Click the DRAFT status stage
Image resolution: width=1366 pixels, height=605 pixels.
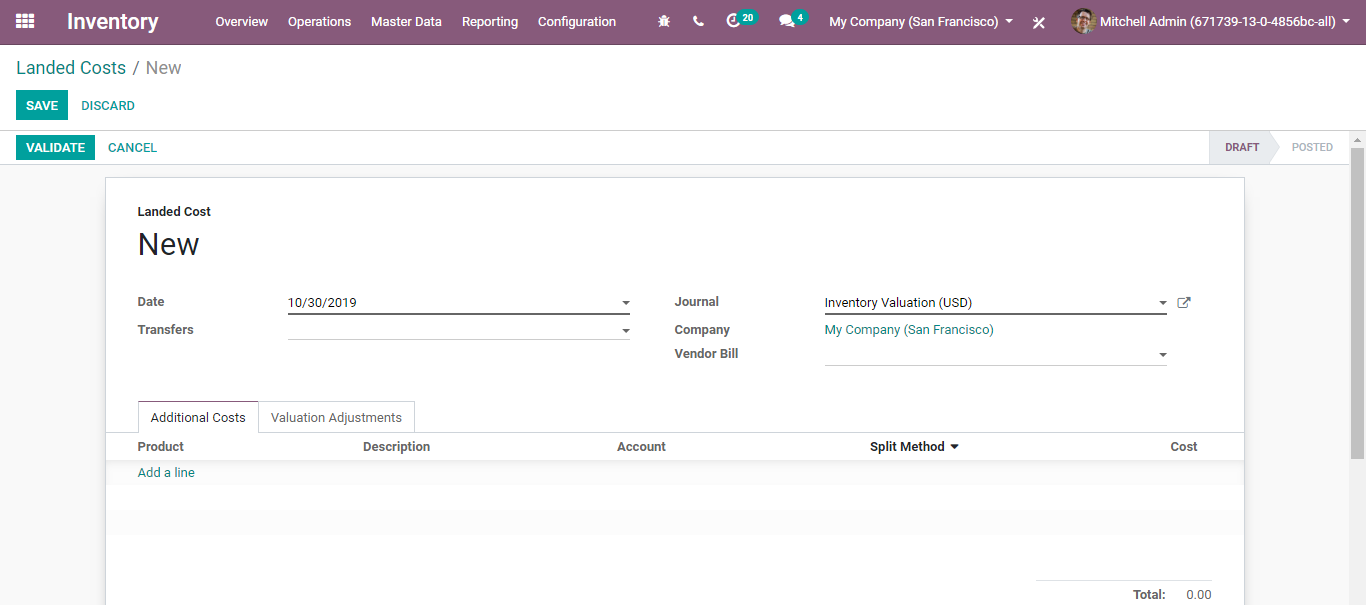(1241, 147)
